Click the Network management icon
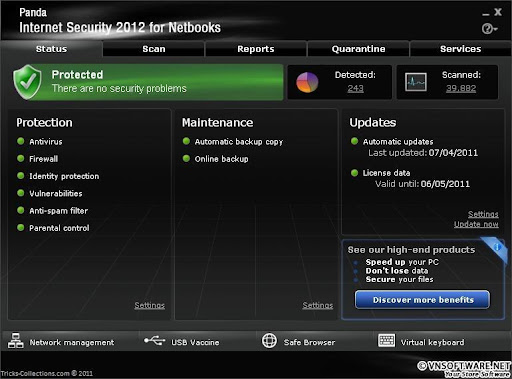 click(16, 341)
